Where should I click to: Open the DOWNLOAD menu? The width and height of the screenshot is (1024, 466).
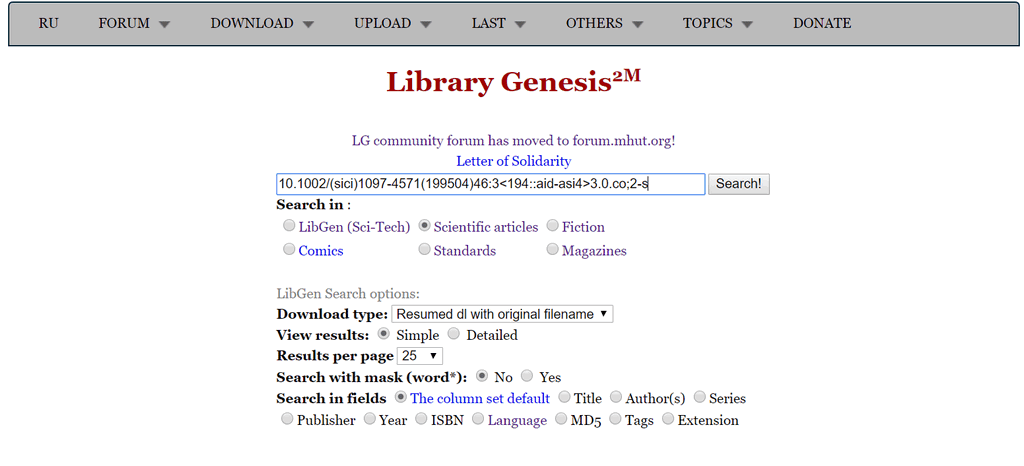coord(262,23)
